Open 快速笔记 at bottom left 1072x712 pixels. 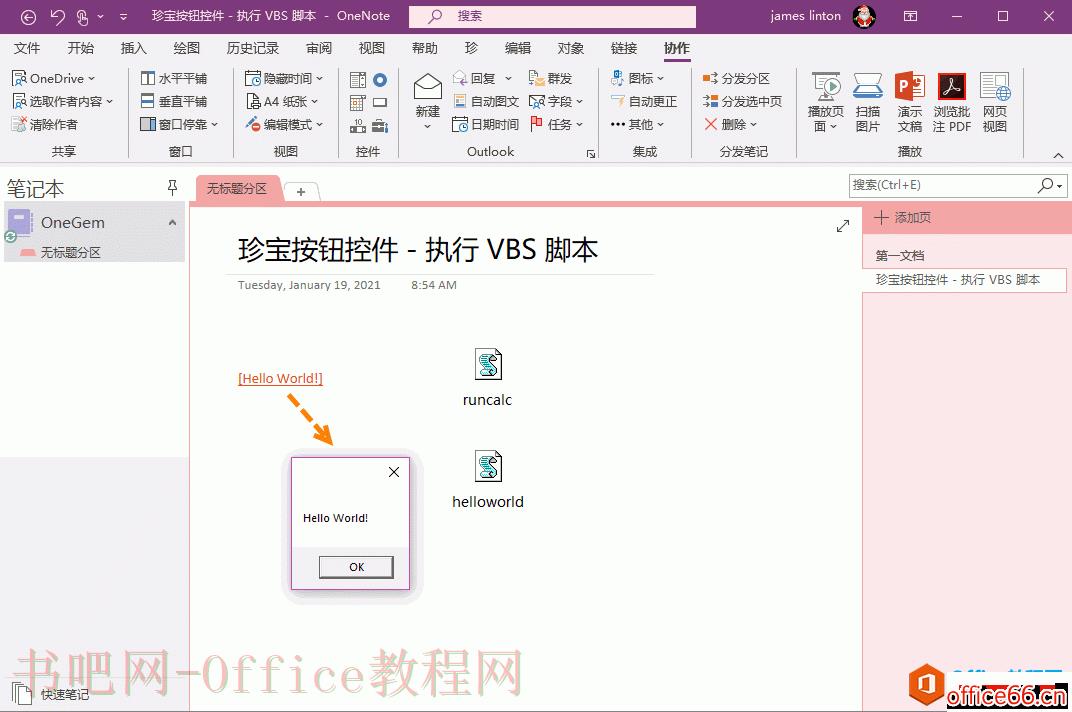pyautogui.click(x=51, y=694)
